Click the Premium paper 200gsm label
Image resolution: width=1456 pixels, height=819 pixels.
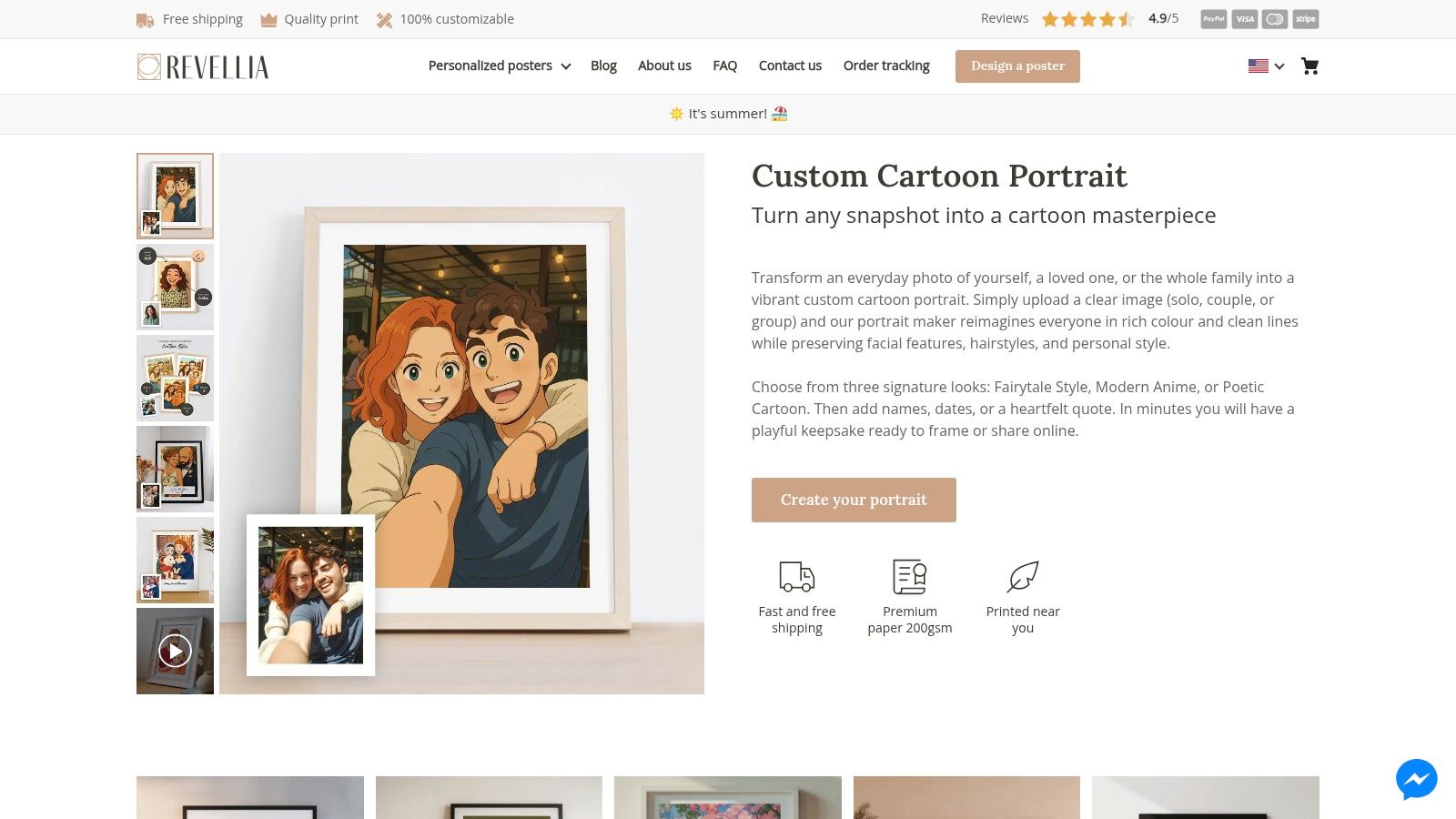(910, 620)
